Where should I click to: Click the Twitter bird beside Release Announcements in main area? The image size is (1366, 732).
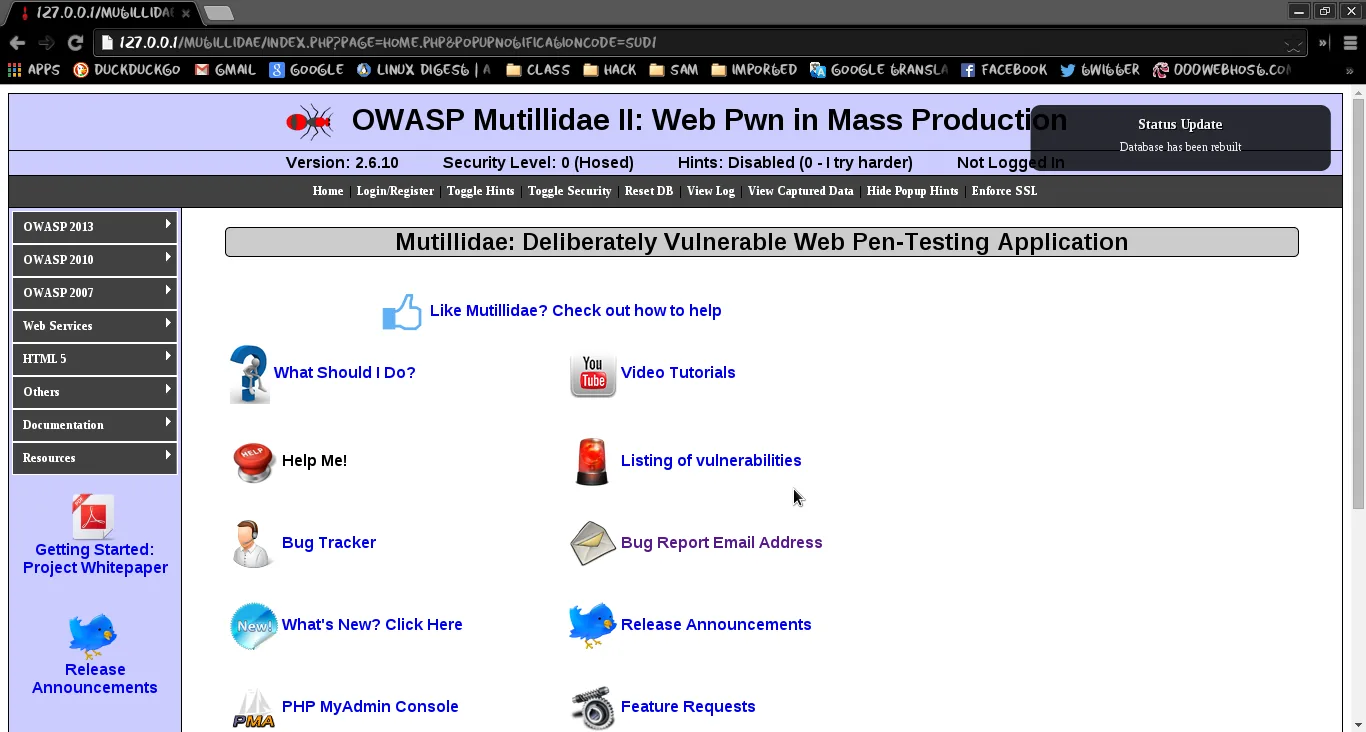point(592,626)
